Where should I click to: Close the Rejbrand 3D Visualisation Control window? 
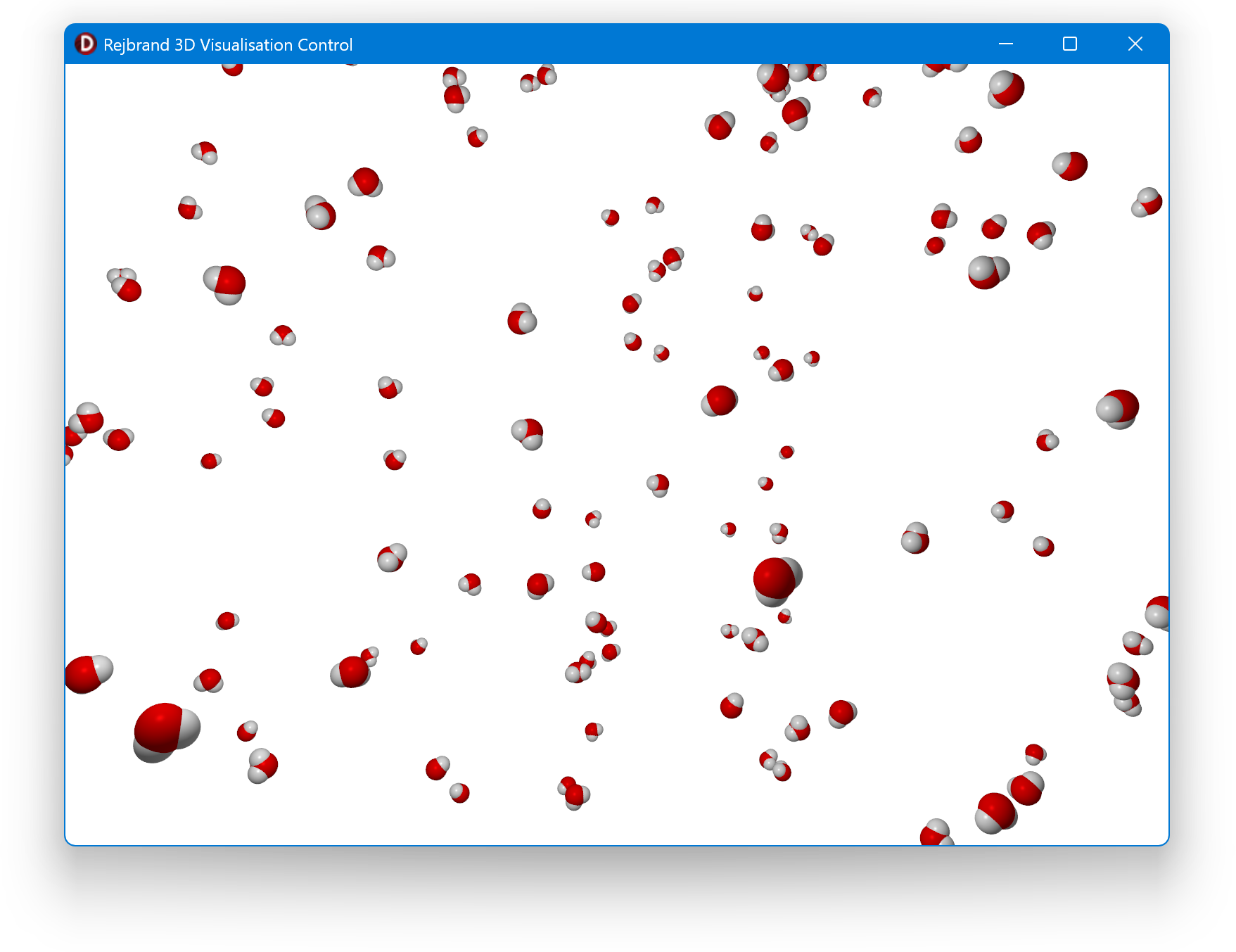click(x=1134, y=44)
